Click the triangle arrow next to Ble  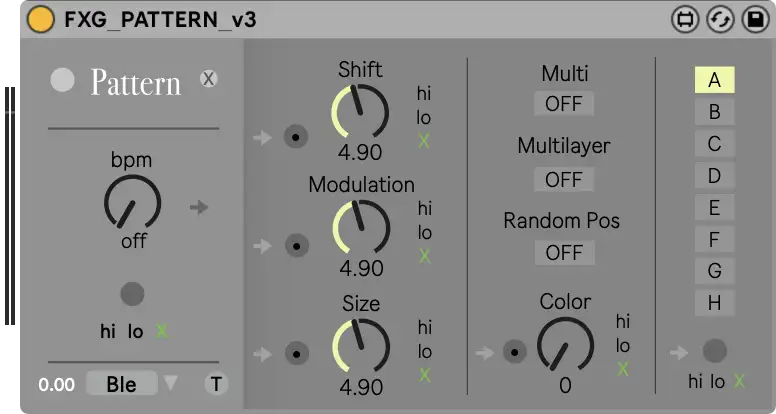170,382
